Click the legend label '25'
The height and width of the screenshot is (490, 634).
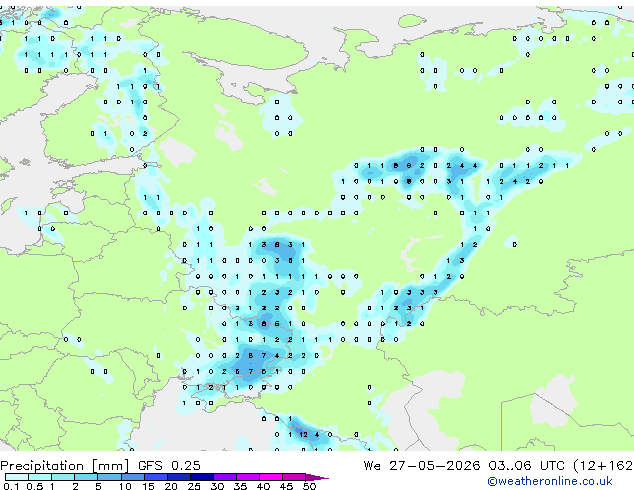(x=194, y=486)
